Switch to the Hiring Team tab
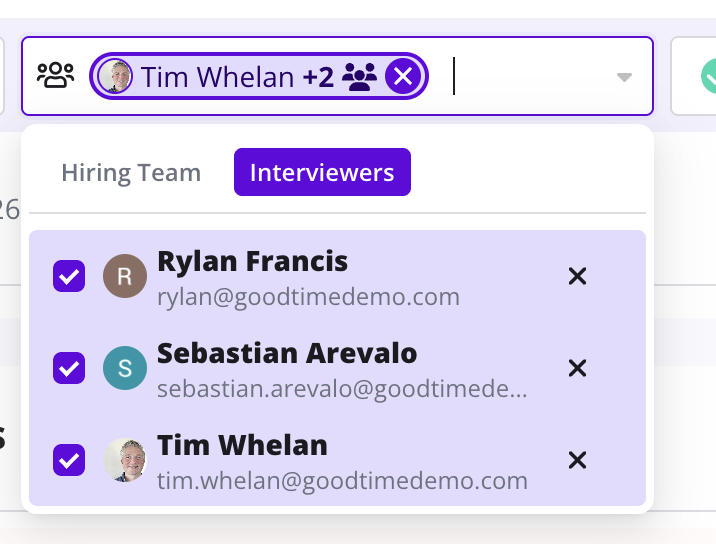The width and height of the screenshot is (716, 544). point(131,173)
